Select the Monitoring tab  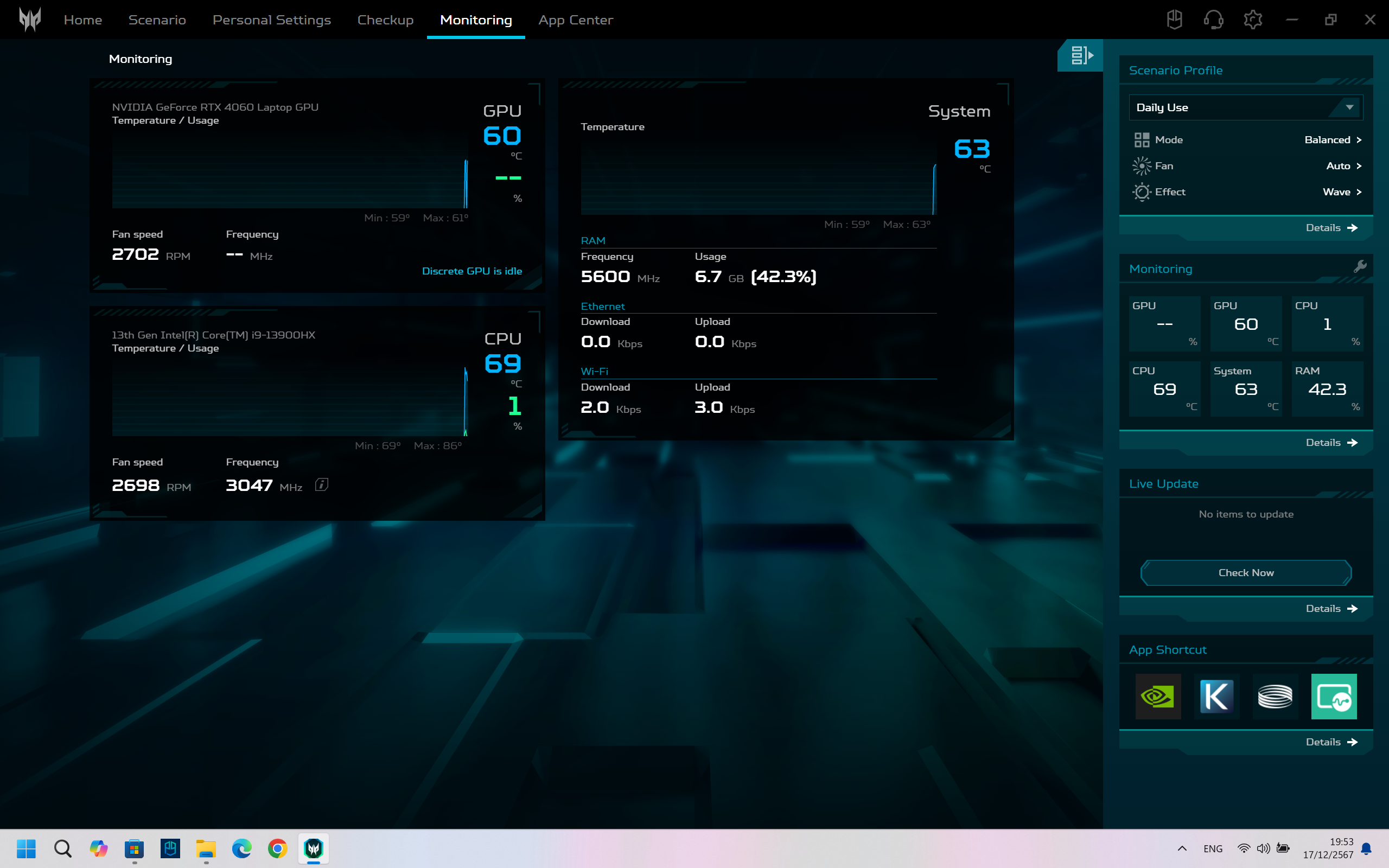point(476,20)
